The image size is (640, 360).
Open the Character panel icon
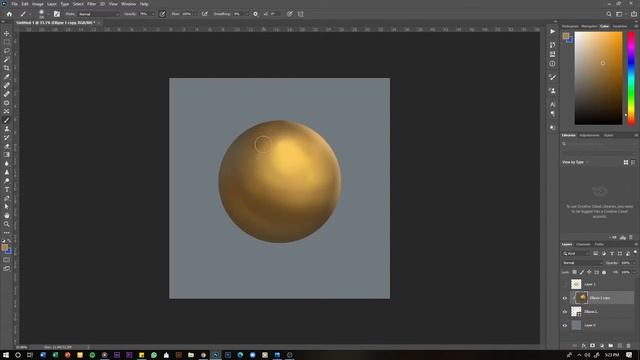coord(552,104)
